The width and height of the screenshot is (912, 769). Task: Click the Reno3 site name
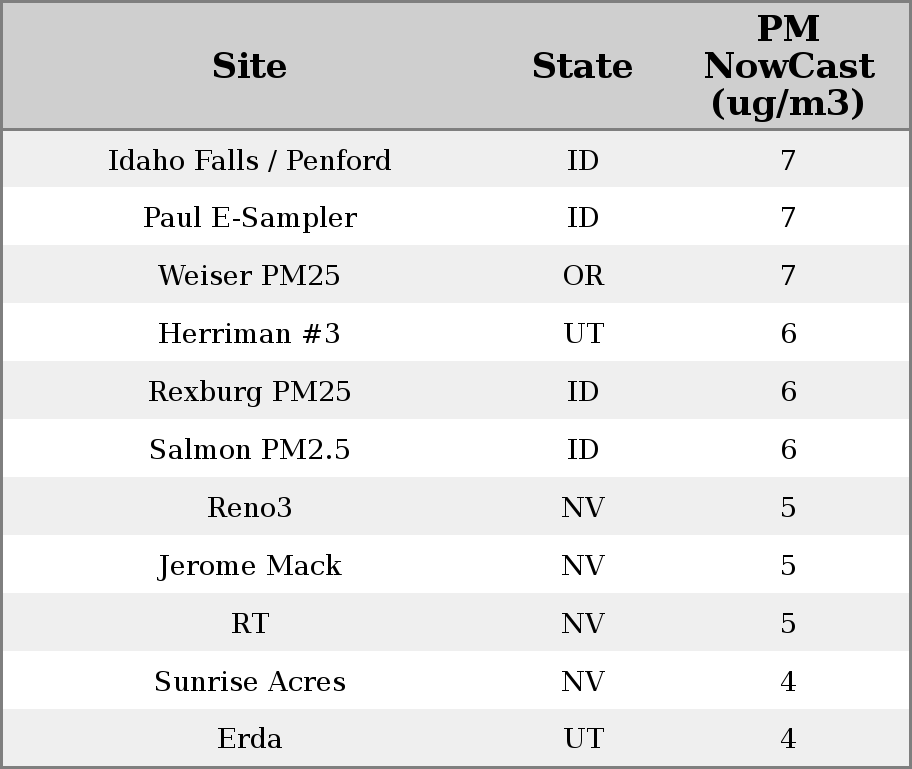click(249, 508)
